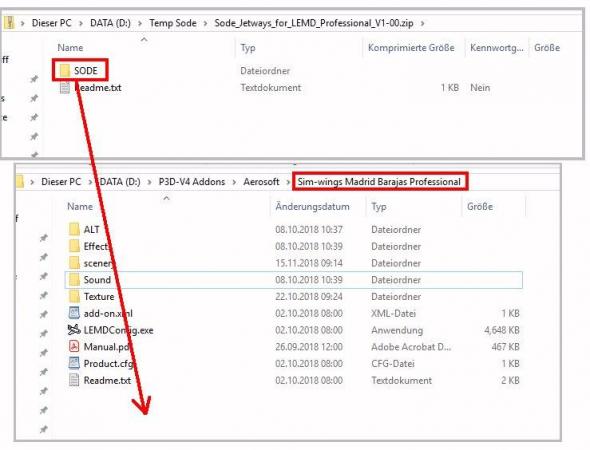Click the Readme.txt icon inside the zip

point(65,88)
